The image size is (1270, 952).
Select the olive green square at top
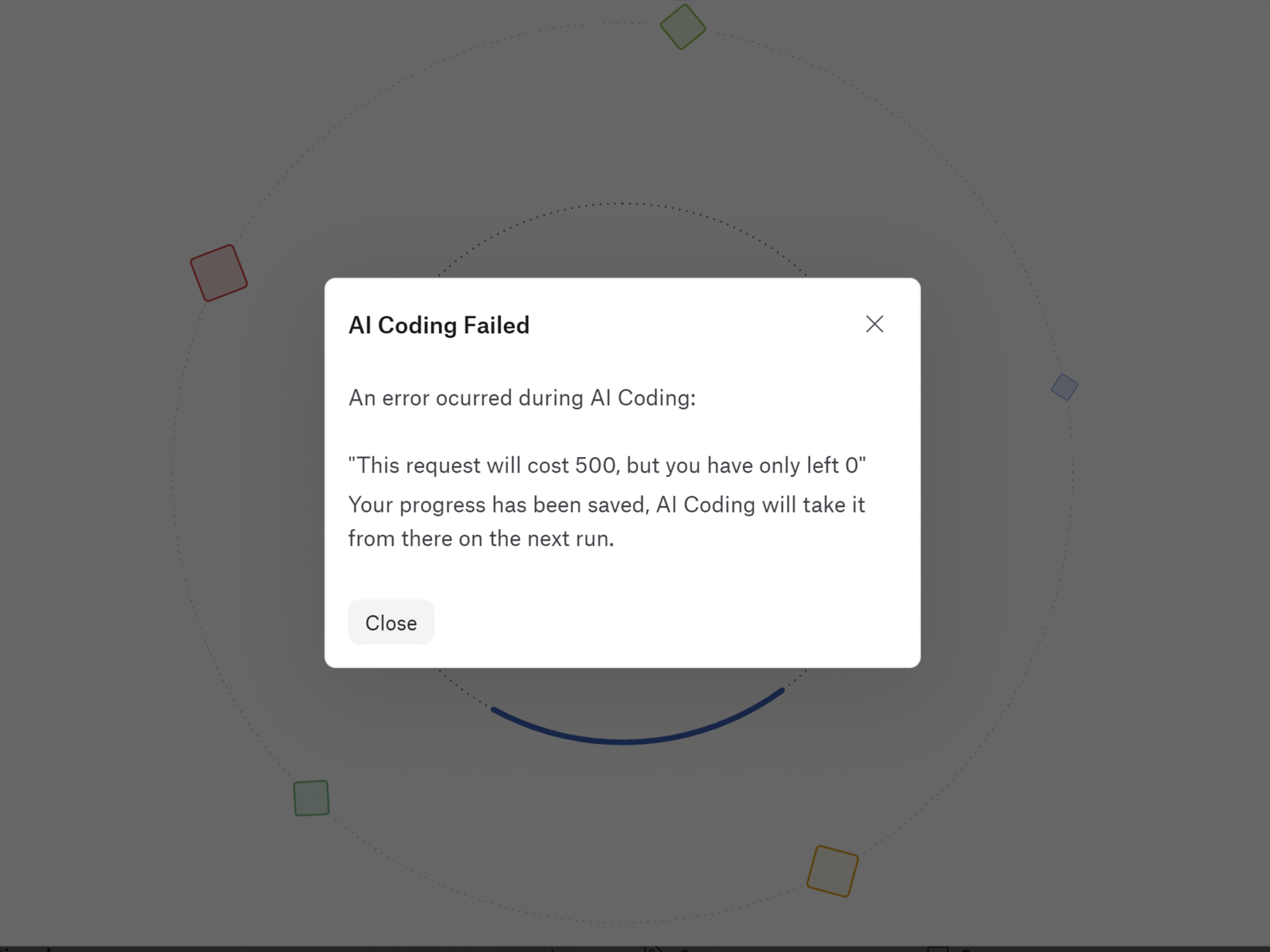click(x=683, y=27)
